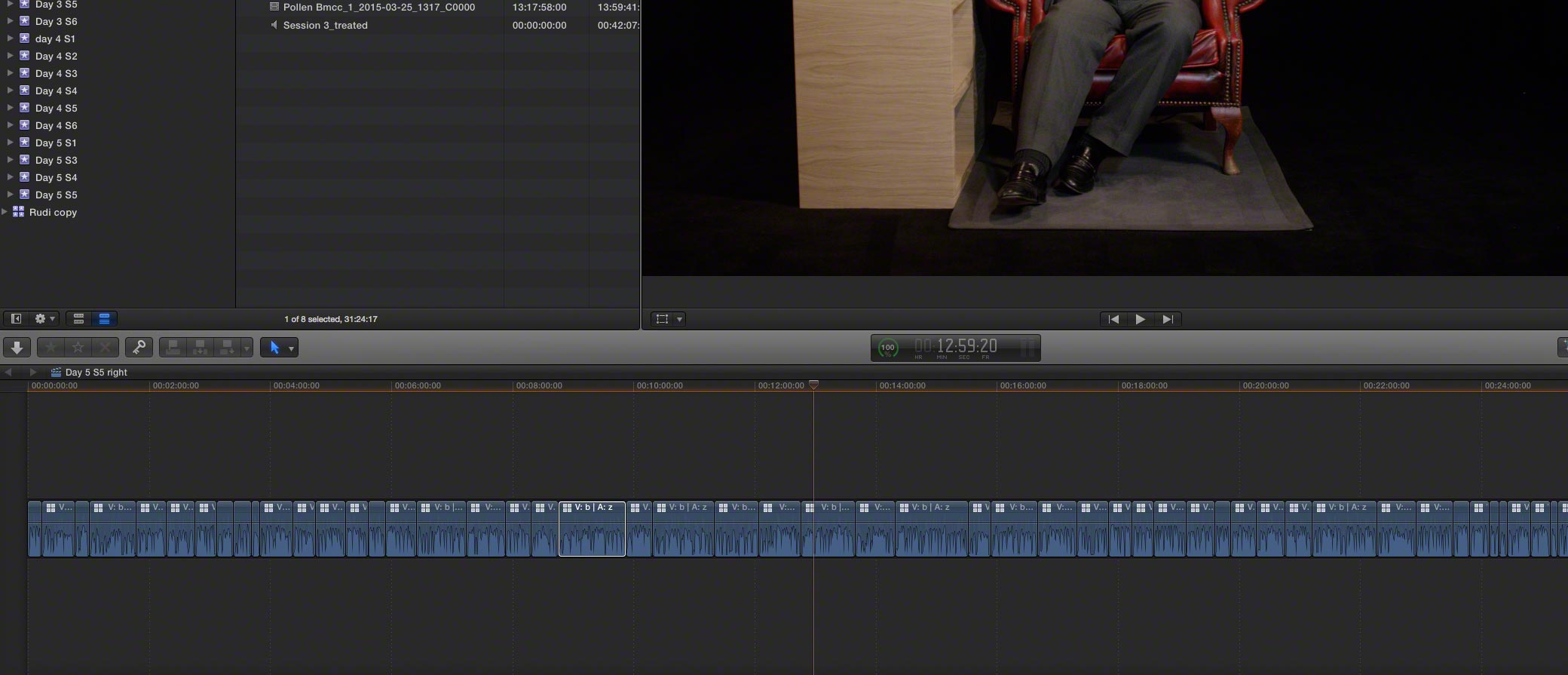Screen dimensions: 1568x675
Task: Jump to the previous edit point
Action: pyautogui.click(x=1113, y=319)
